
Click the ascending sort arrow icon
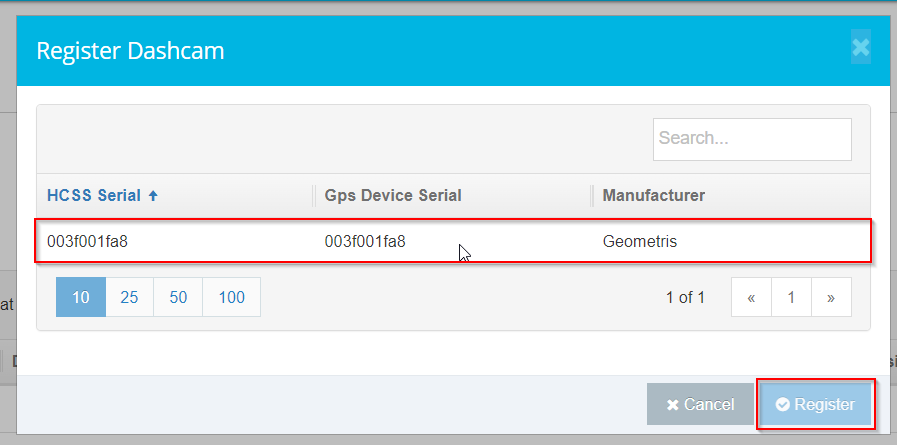pyautogui.click(x=153, y=196)
